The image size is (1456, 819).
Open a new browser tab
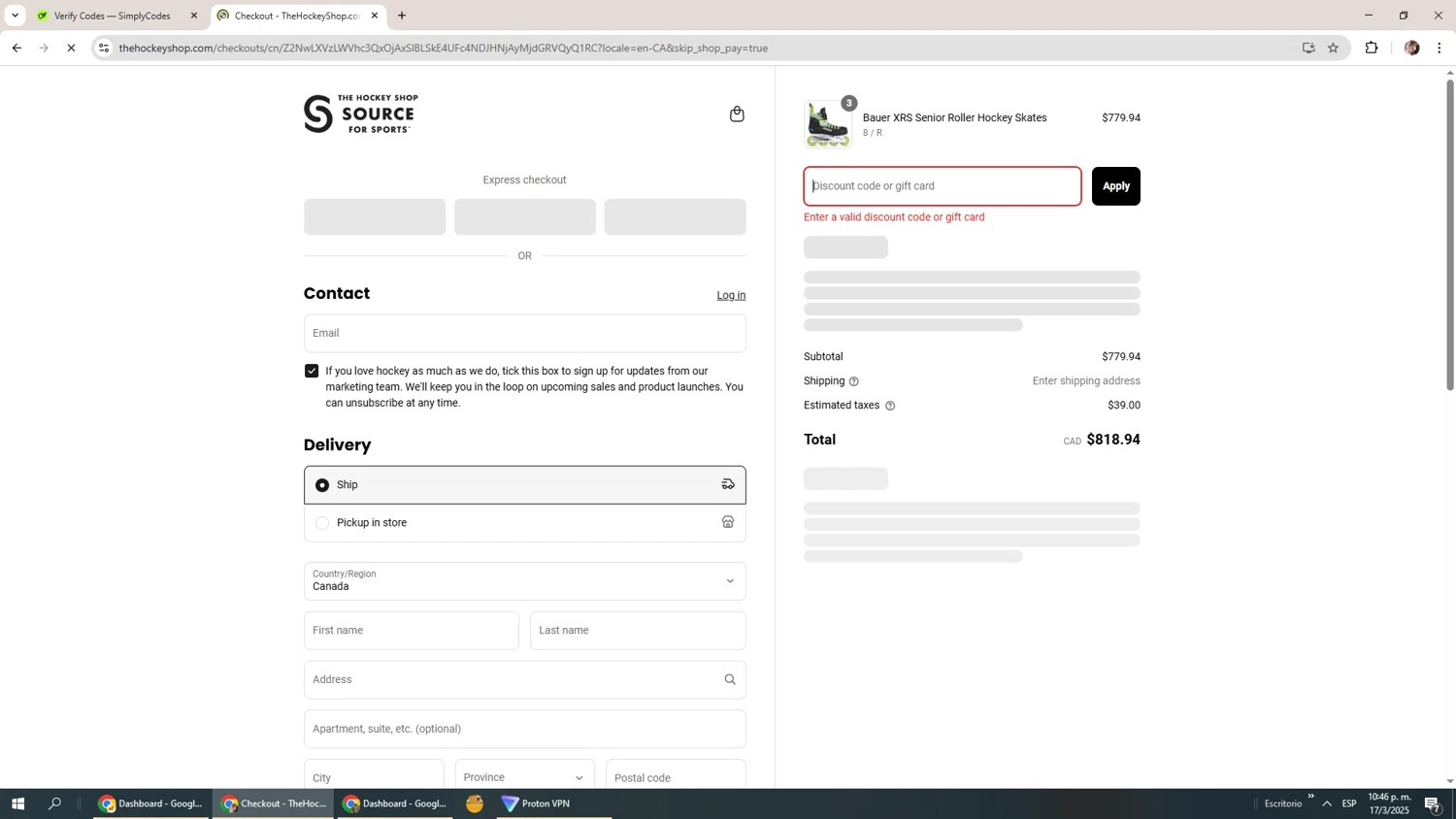point(402,16)
